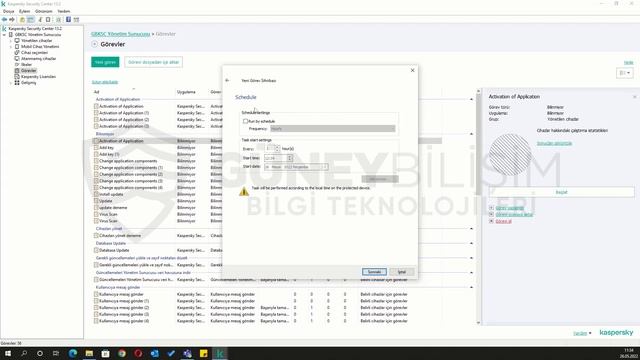Open the Kaspersky Lisansları tree node
The height and width of the screenshot is (360, 640).
pos(38,77)
